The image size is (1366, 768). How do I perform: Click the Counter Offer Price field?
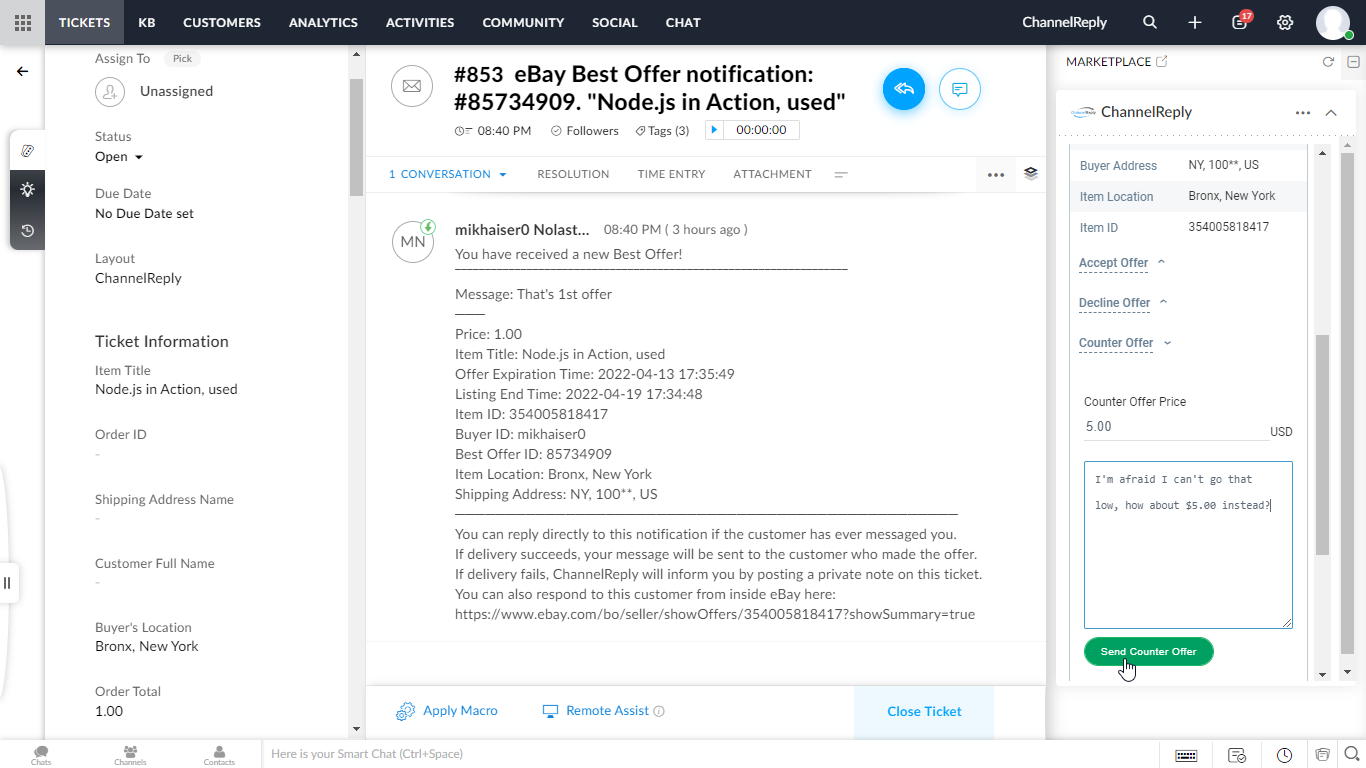tap(1176, 427)
